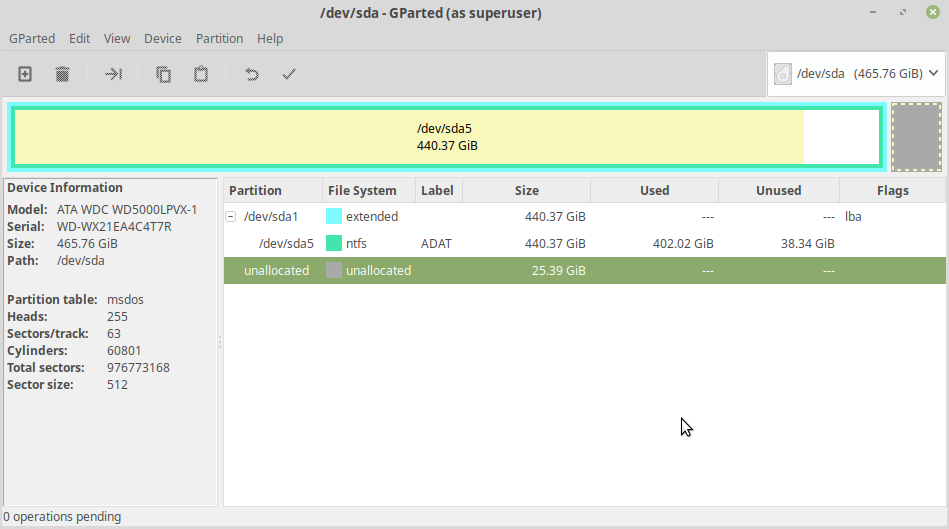Click the 38.34 GiB unused value
Viewport: 949px width, 529px height.
click(807, 243)
